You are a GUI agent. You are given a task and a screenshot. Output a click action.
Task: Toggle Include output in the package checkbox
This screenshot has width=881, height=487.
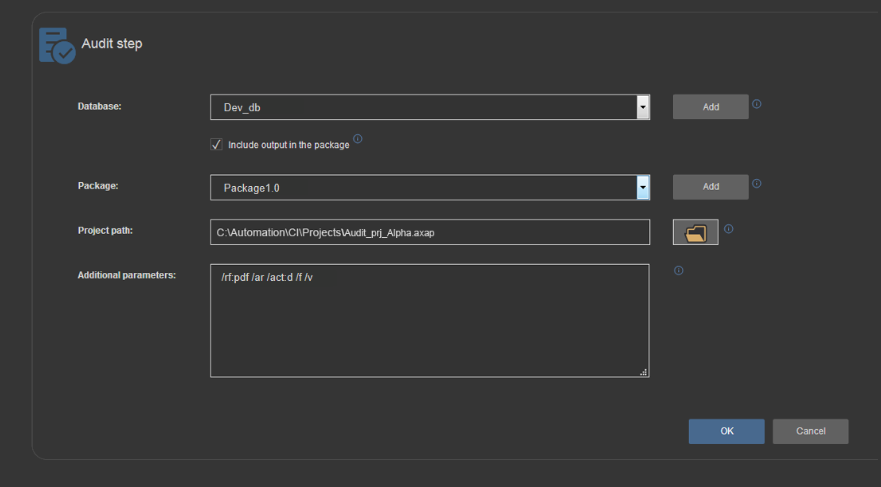[216, 144]
